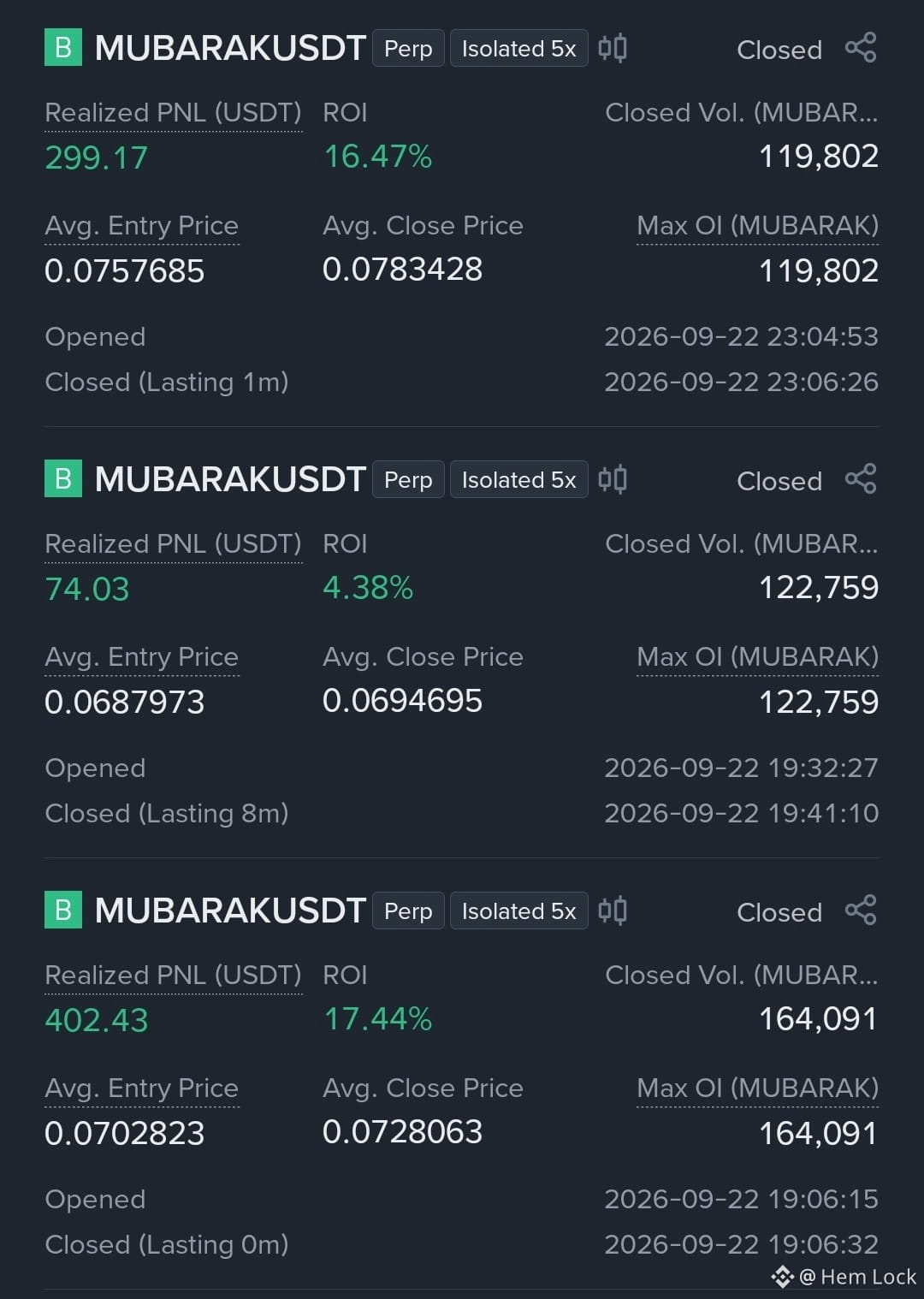The height and width of the screenshot is (1299, 924).
Task: Open candlestick chart for second MUBARAKUSDT position
Action: (x=613, y=479)
